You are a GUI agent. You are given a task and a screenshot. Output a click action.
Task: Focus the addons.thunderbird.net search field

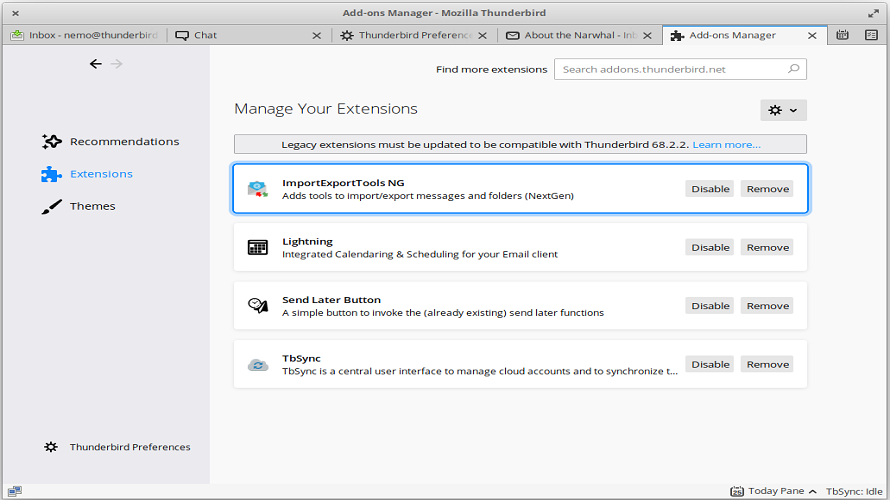[x=680, y=69]
